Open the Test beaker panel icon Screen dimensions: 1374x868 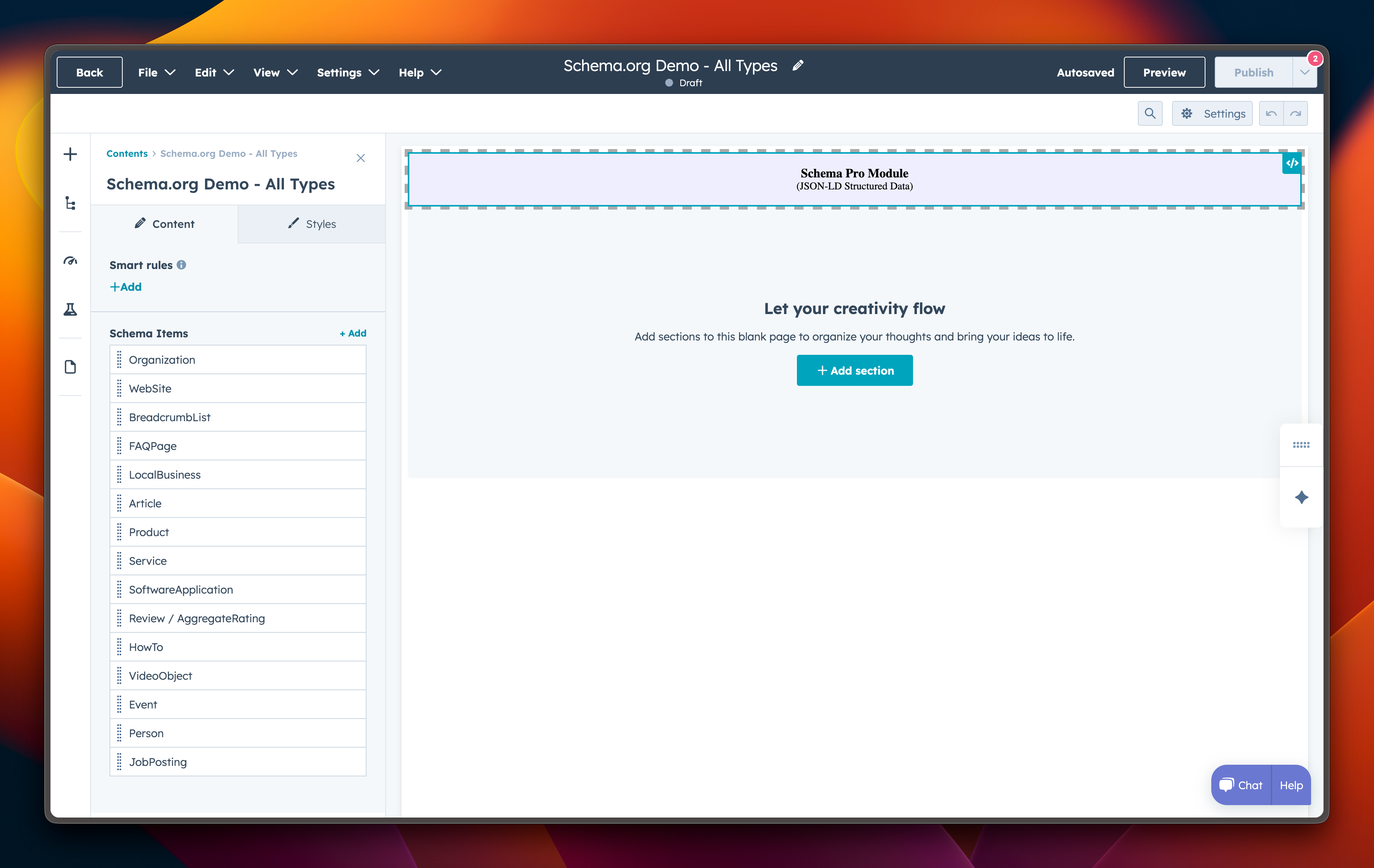tap(70, 309)
